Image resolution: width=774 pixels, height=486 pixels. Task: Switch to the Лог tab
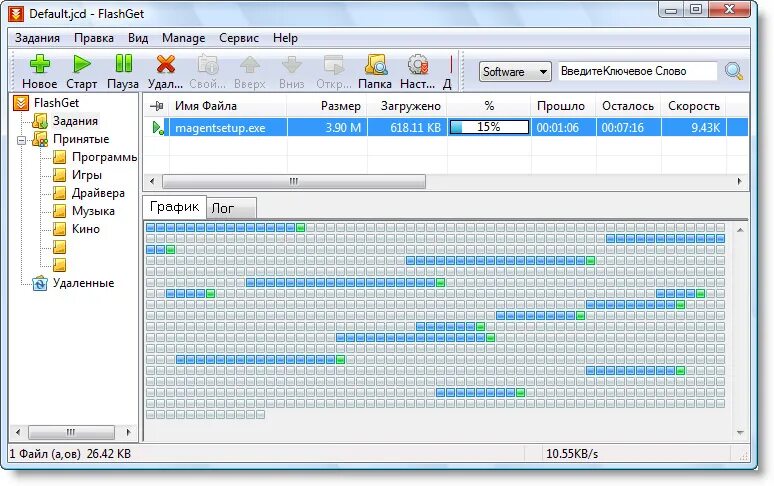pos(231,208)
